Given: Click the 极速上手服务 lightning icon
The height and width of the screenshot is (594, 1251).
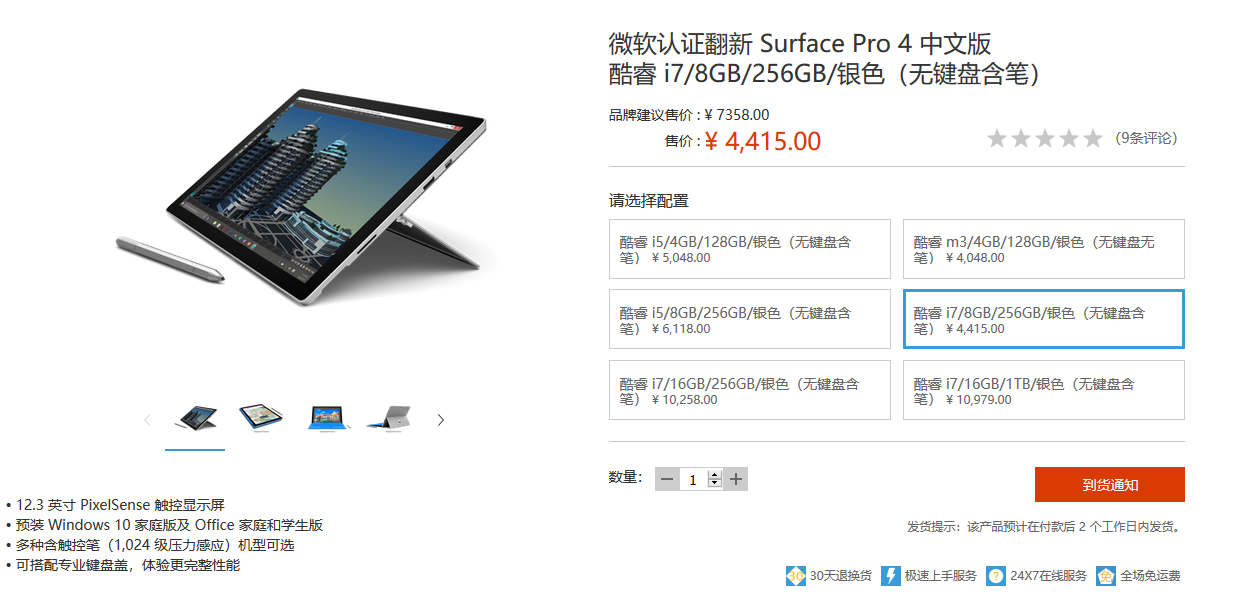Looking at the screenshot, I should pyautogui.click(x=890, y=576).
